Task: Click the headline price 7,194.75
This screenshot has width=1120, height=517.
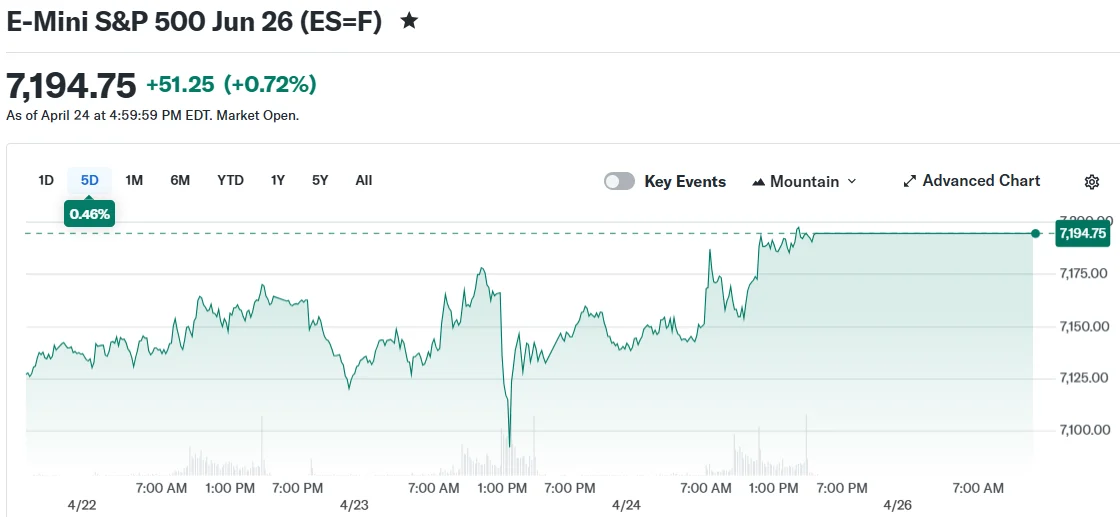Action: 71,86
